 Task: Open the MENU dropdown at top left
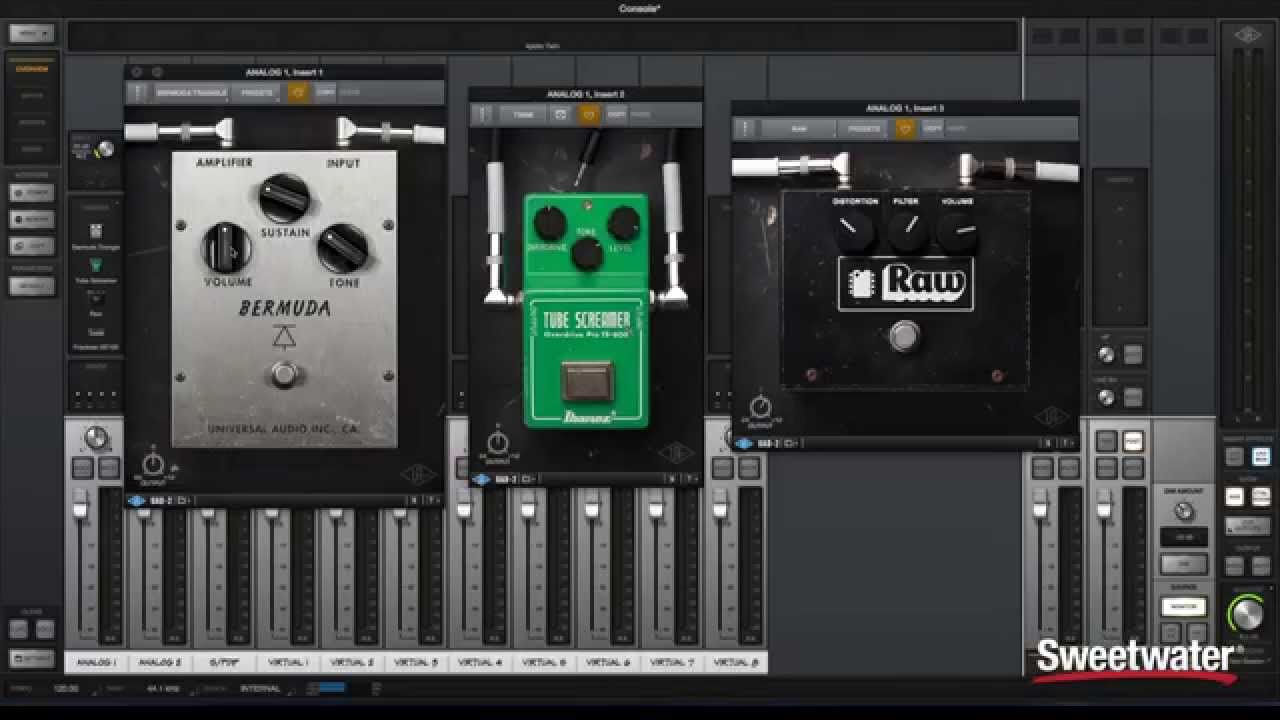click(31, 33)
